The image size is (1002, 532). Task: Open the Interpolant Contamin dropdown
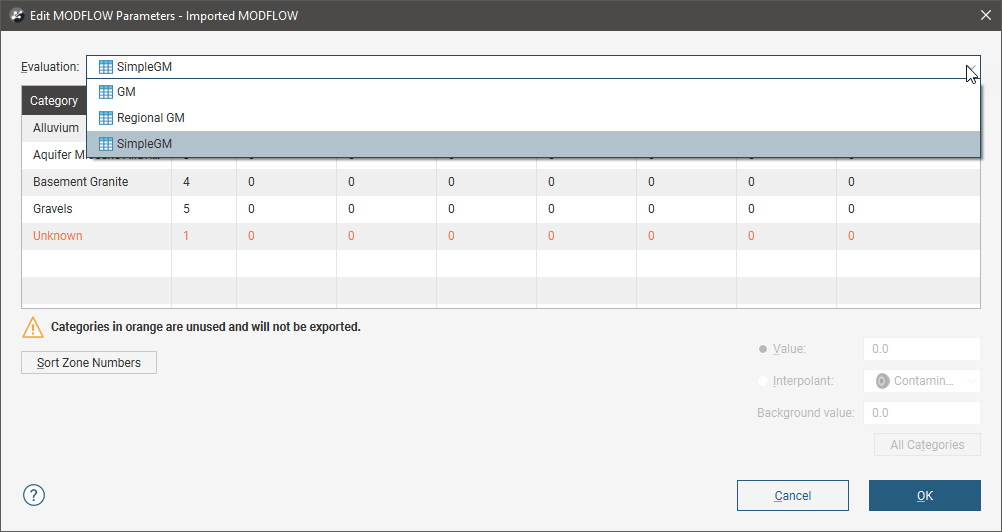[972, 381]
